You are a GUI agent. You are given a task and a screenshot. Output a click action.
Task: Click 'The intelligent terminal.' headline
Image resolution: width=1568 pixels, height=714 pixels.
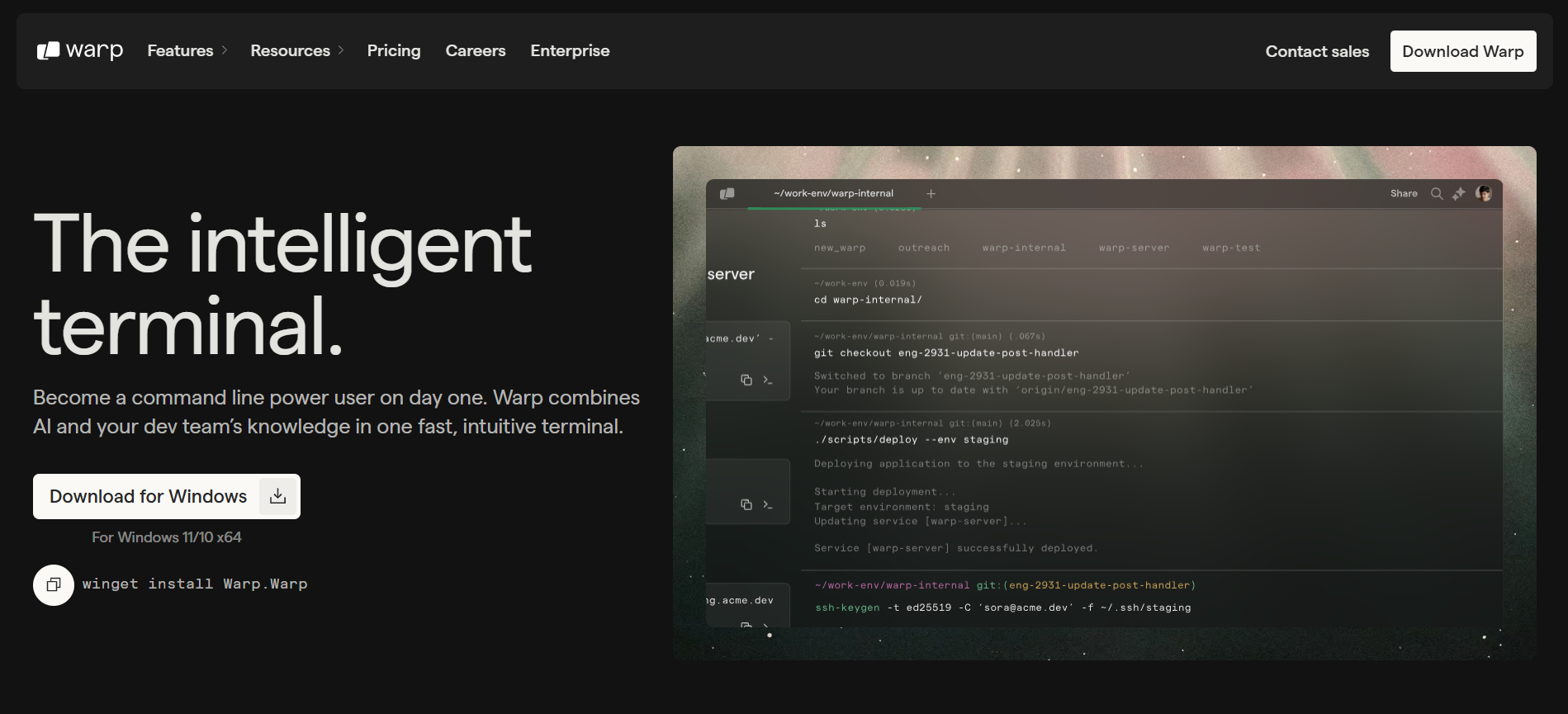(x=282, y=285)
